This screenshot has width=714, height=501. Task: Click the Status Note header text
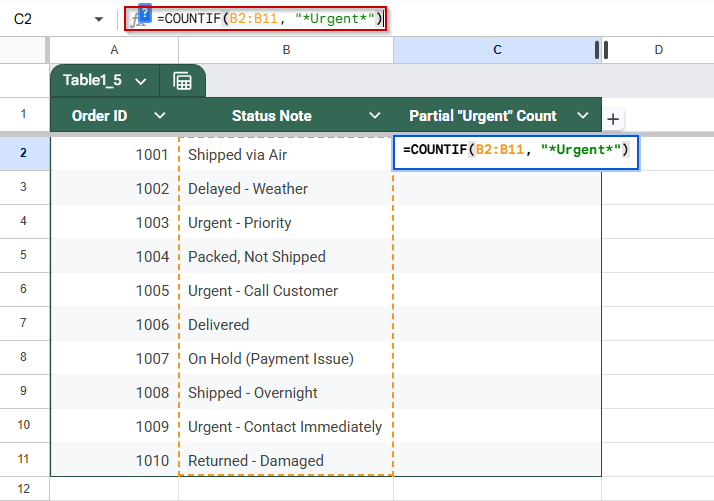tap(272, 116)
